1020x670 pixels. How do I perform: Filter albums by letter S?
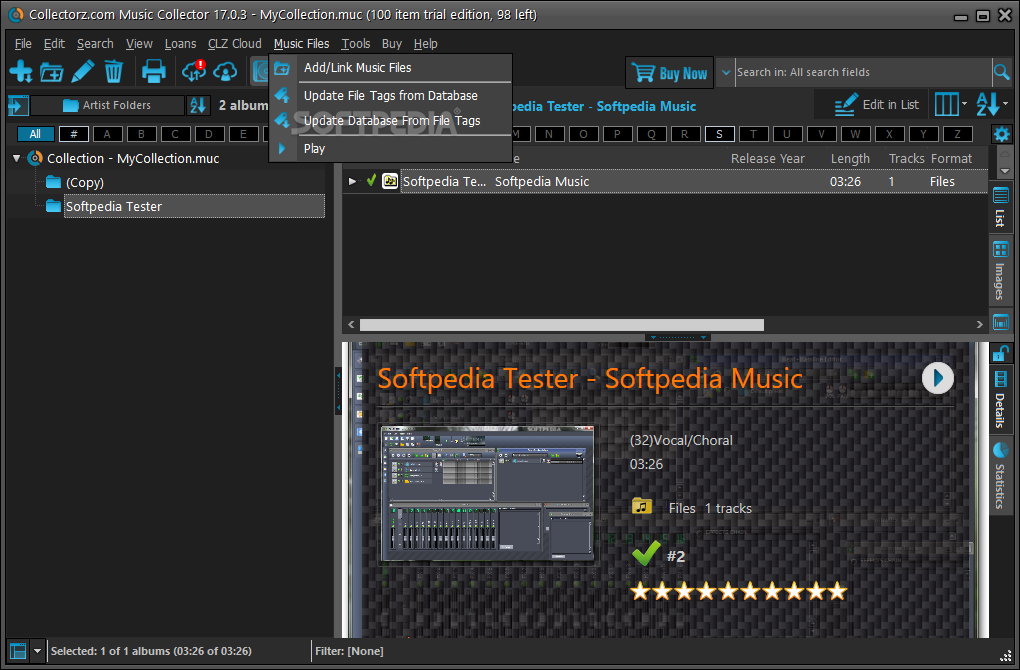(x=719, y=134)
